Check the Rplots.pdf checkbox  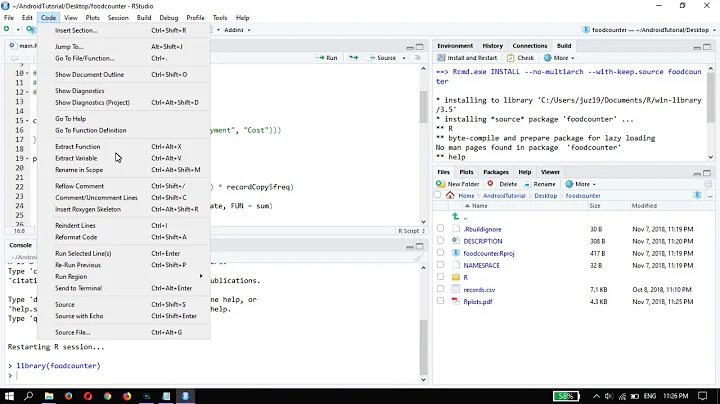click(x=440, y=301)
